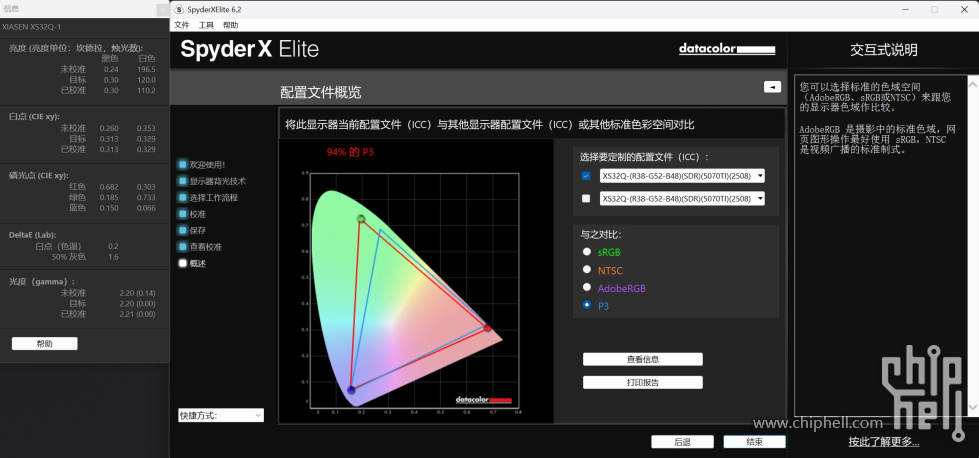The height and width of the screenshot is (458, 979).
Task: Click the 概述 step indicator
Action: click(182, 263)
